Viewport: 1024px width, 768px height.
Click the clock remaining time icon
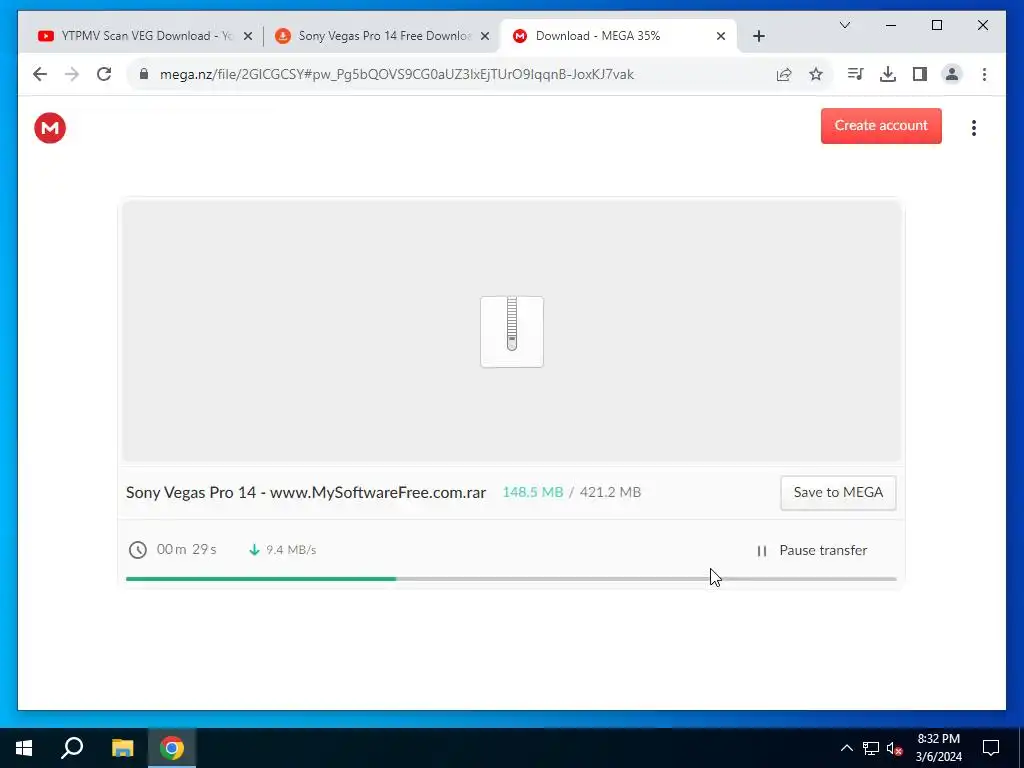pos(137,550)
